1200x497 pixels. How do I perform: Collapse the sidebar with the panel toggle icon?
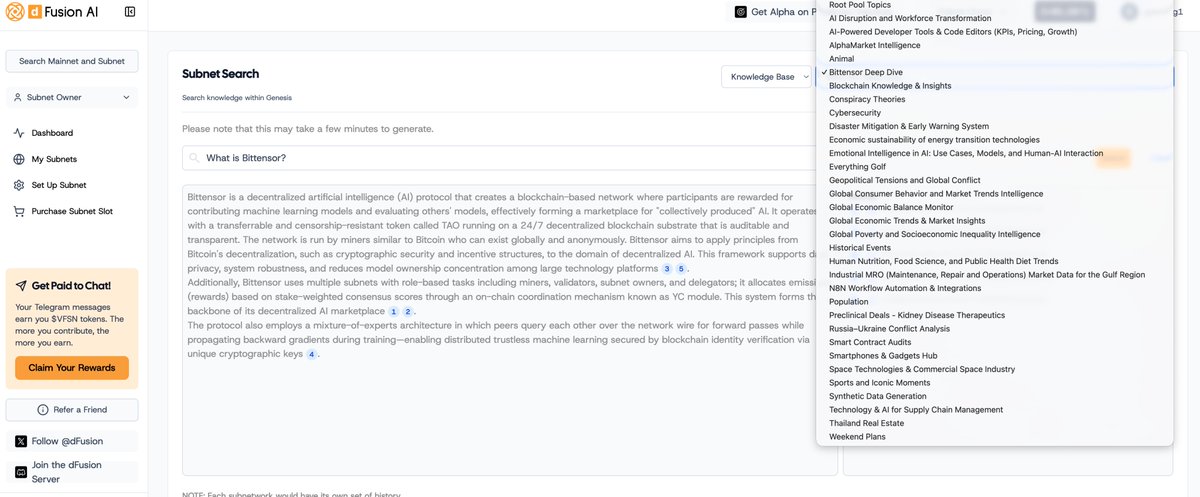pyautogui.click(x=130, y=12)
